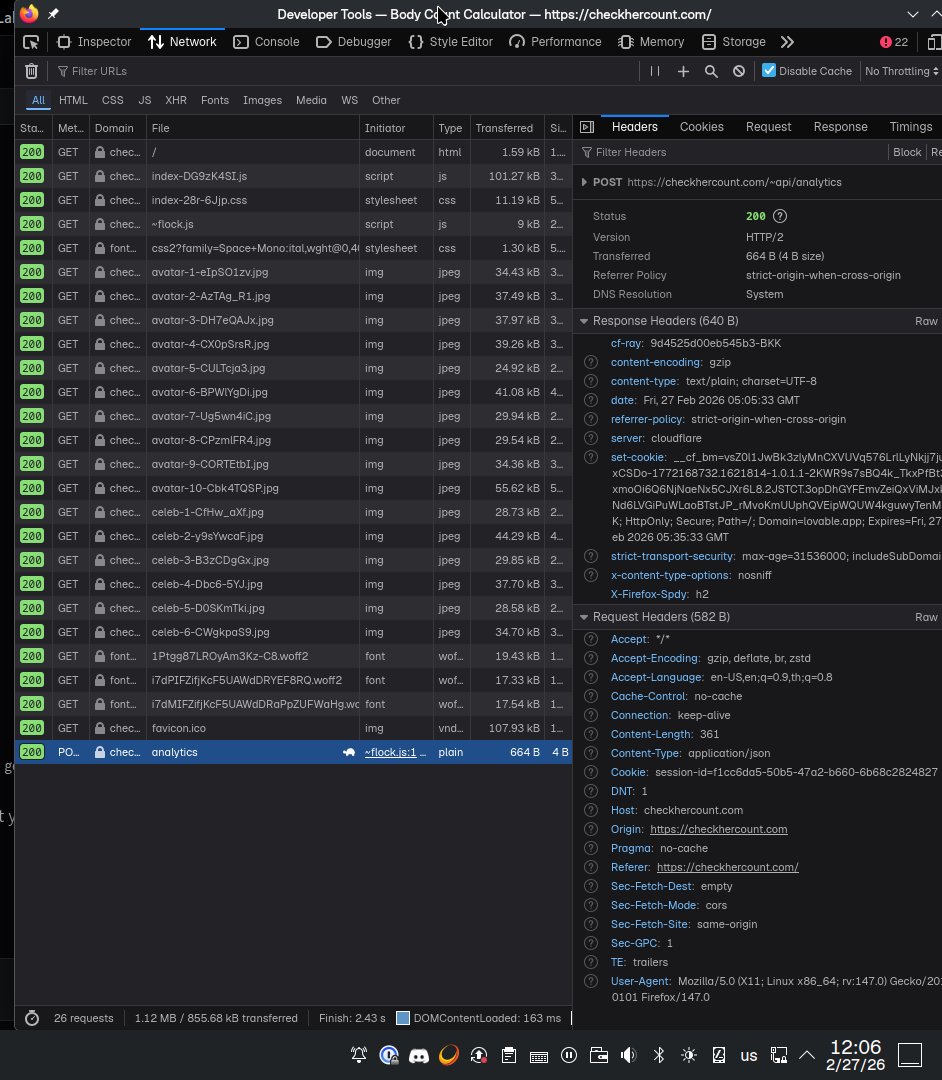Open status code 200 help icon
Image resolution: width=942 pixels, height=1080 pixels.
[779, 216]
